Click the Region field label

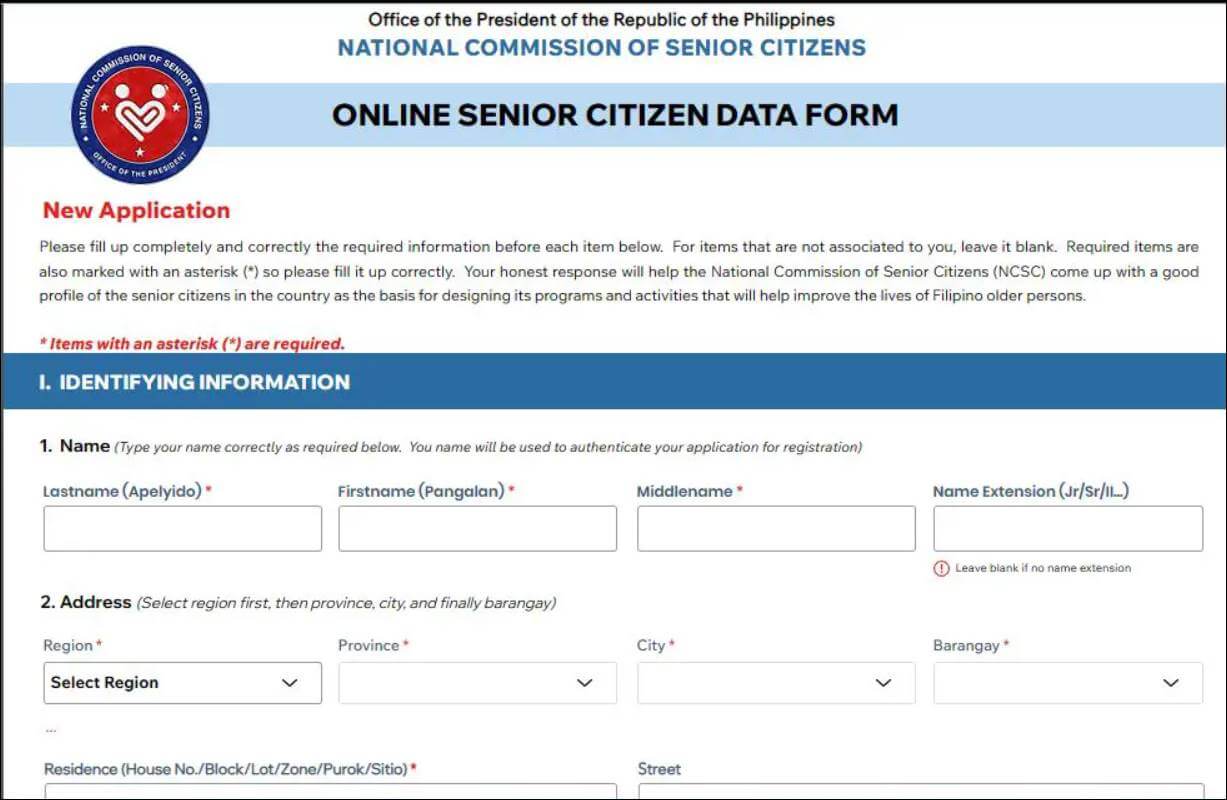point(68,646)
